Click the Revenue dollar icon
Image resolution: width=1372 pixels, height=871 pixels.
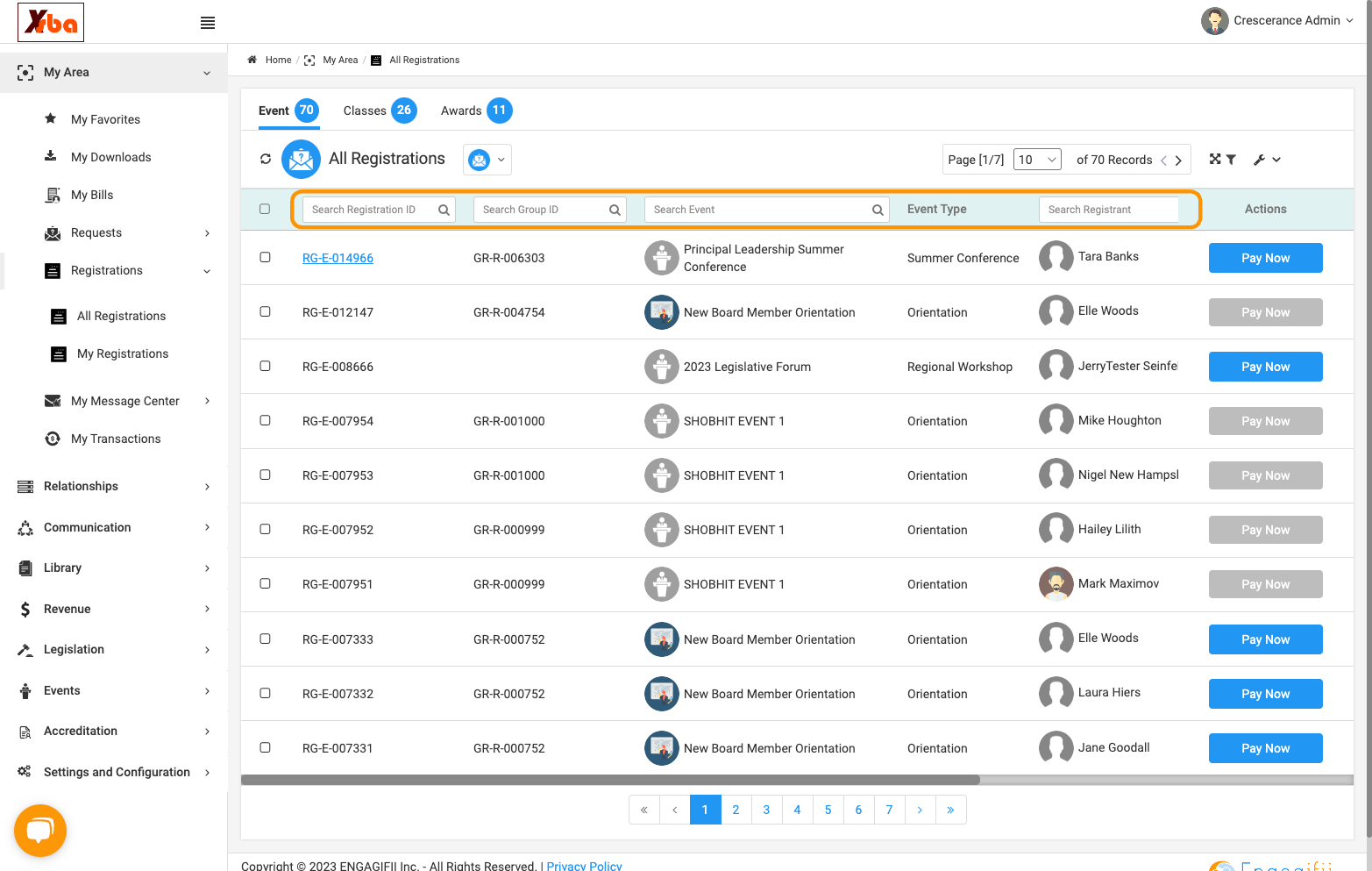[x=25, y=609]
